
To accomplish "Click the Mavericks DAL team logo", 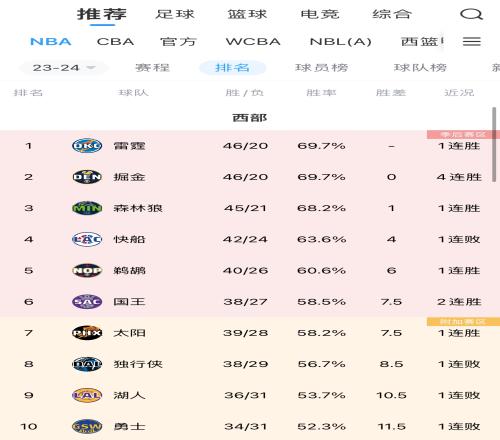I will (x=87, y=364).
